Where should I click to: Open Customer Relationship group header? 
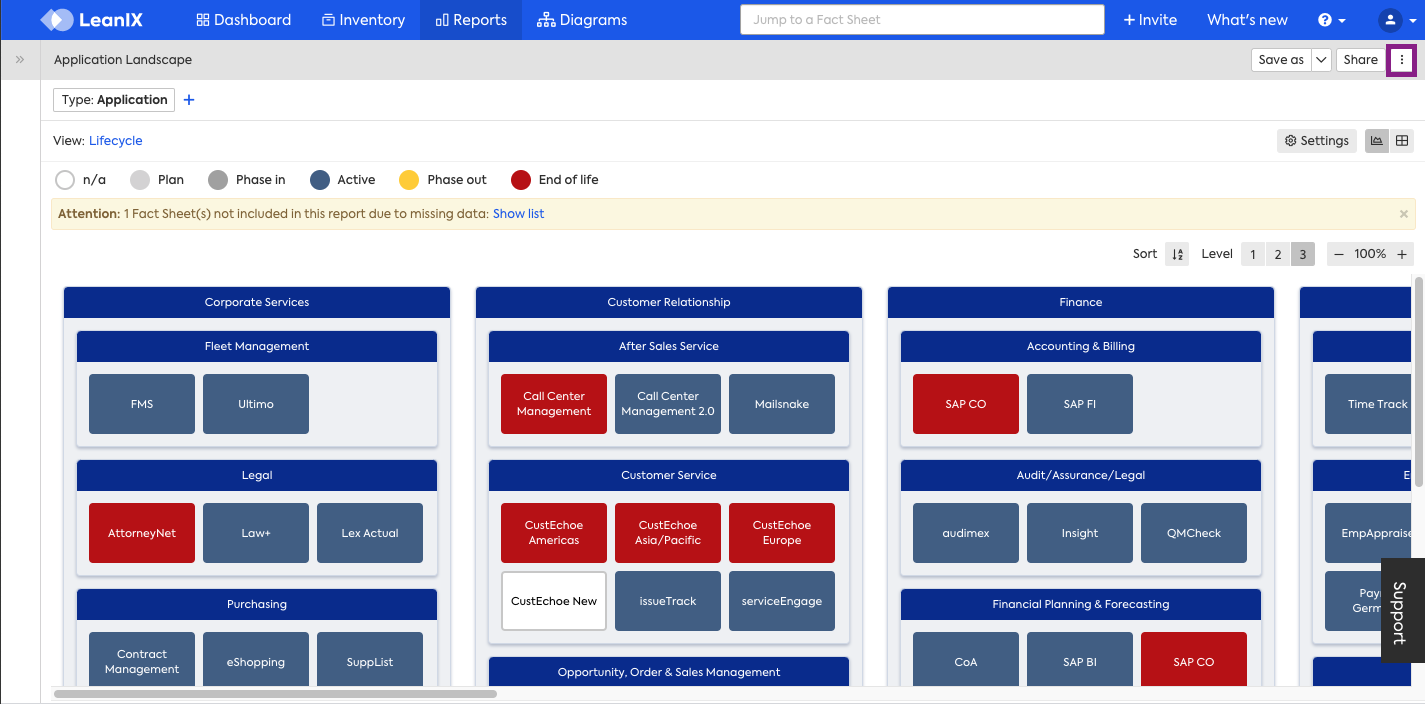(669, 302)
